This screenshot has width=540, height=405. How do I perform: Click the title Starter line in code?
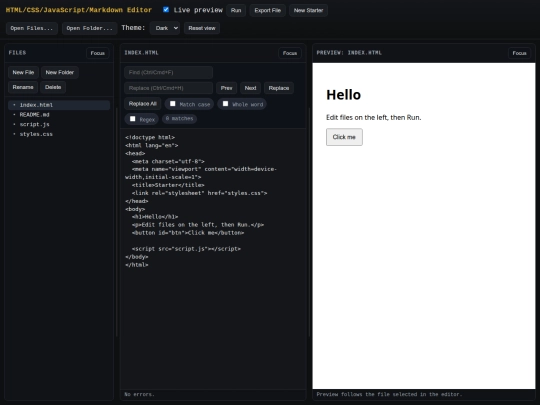(x=168, y=185)
